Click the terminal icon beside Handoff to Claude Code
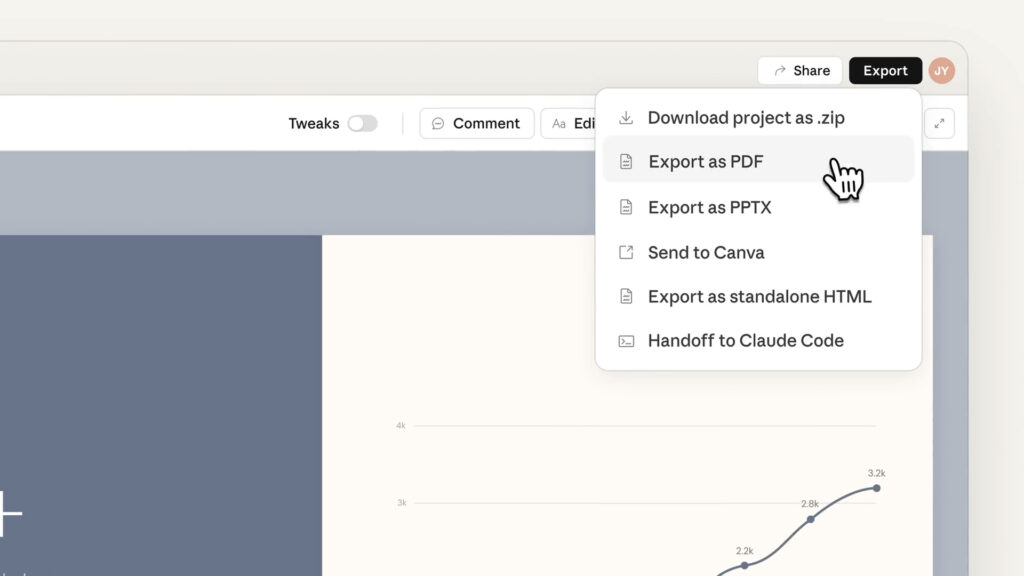 (626, 341)
